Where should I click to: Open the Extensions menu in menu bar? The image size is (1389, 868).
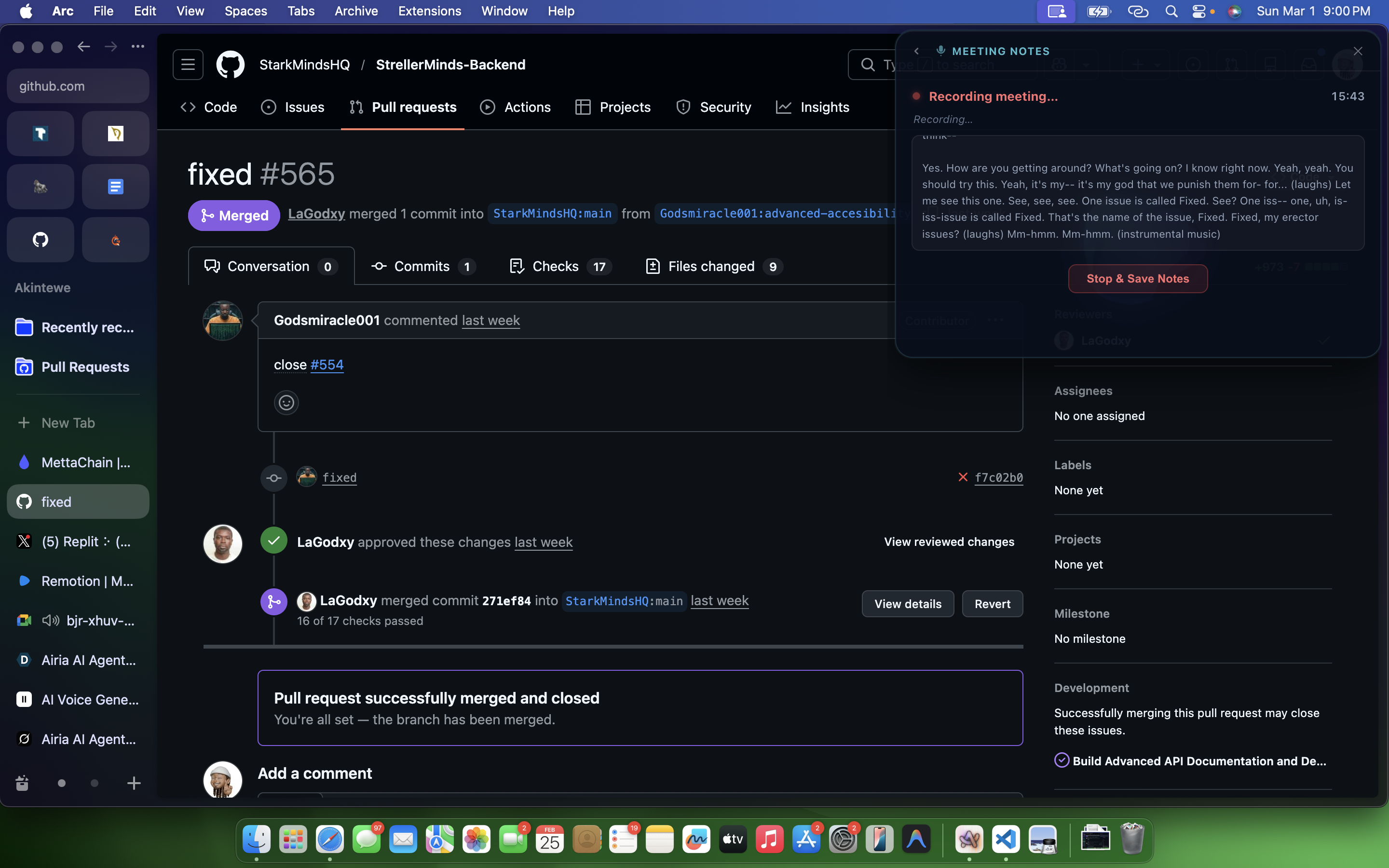[x=429, y=11]
